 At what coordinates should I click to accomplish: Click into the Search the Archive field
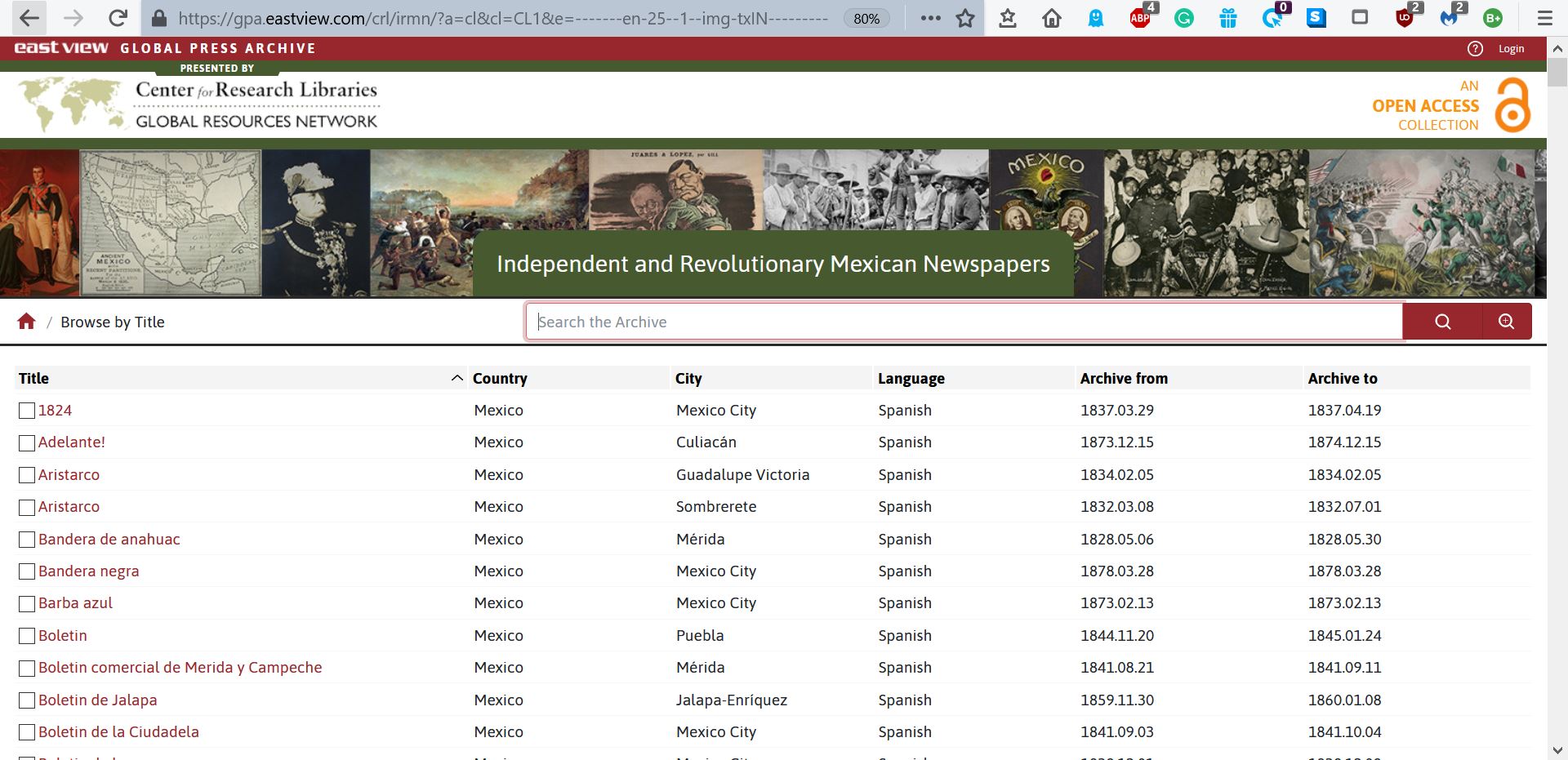964,322
